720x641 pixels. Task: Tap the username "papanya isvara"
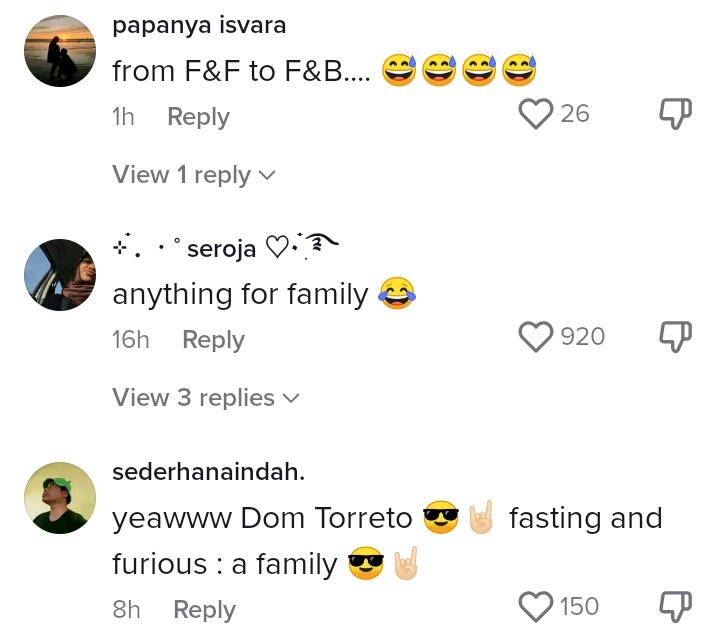[199, 25]
